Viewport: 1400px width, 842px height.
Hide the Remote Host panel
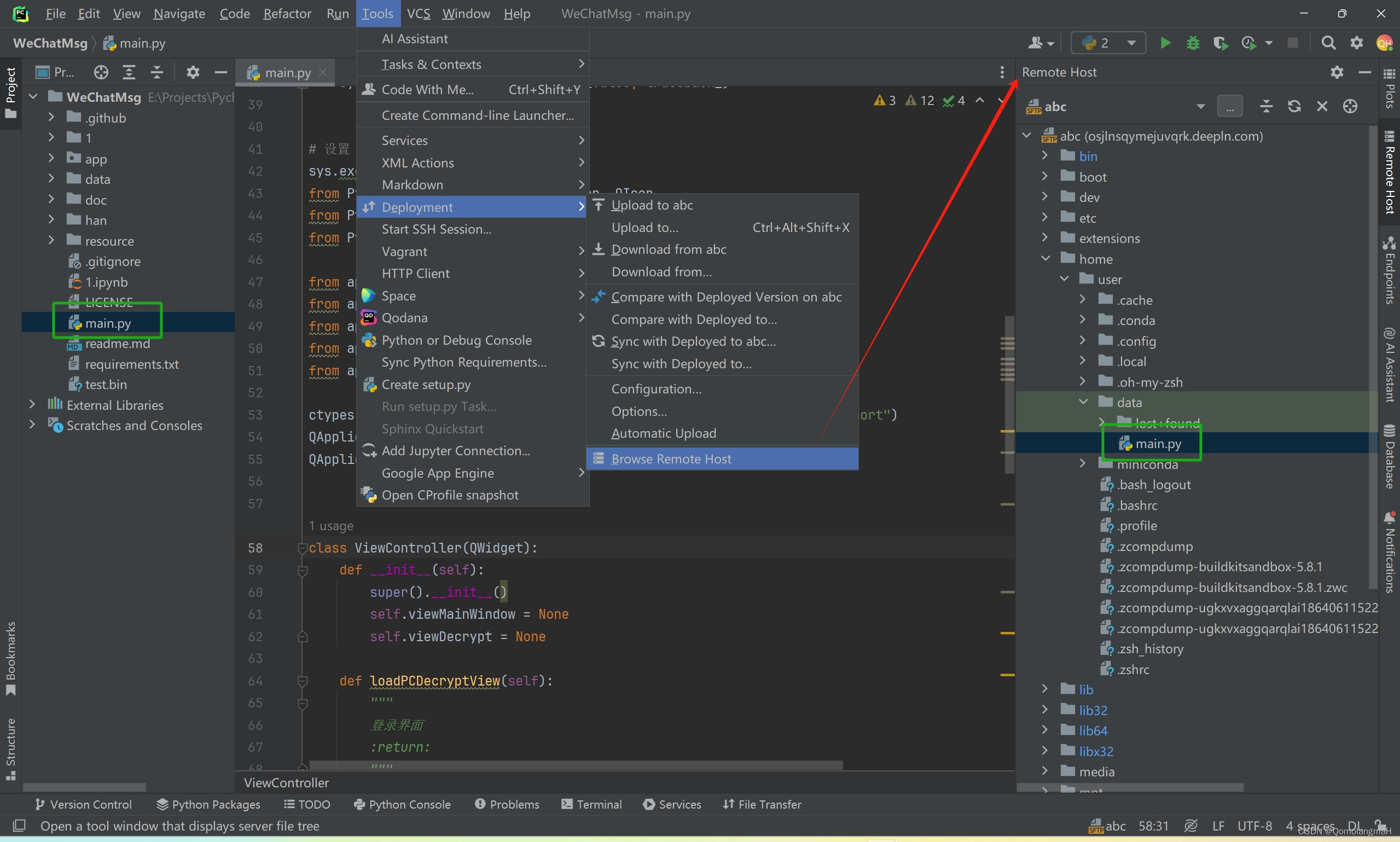(1365, 72)
